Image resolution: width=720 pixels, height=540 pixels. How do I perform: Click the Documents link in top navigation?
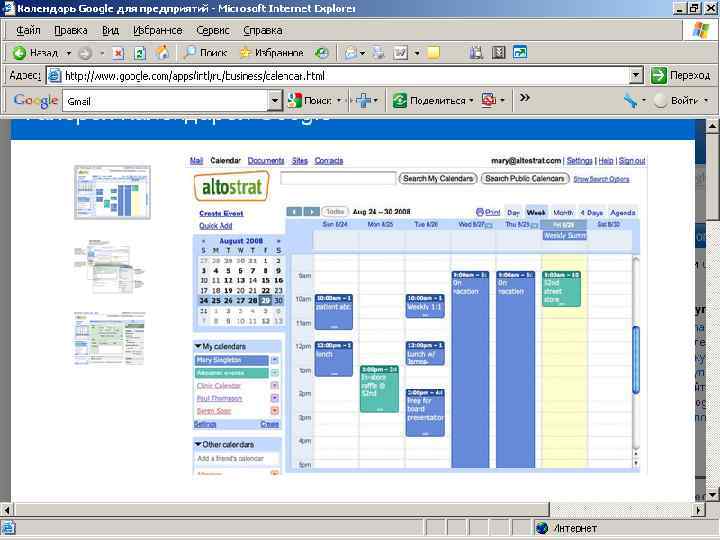click(266, 160)
